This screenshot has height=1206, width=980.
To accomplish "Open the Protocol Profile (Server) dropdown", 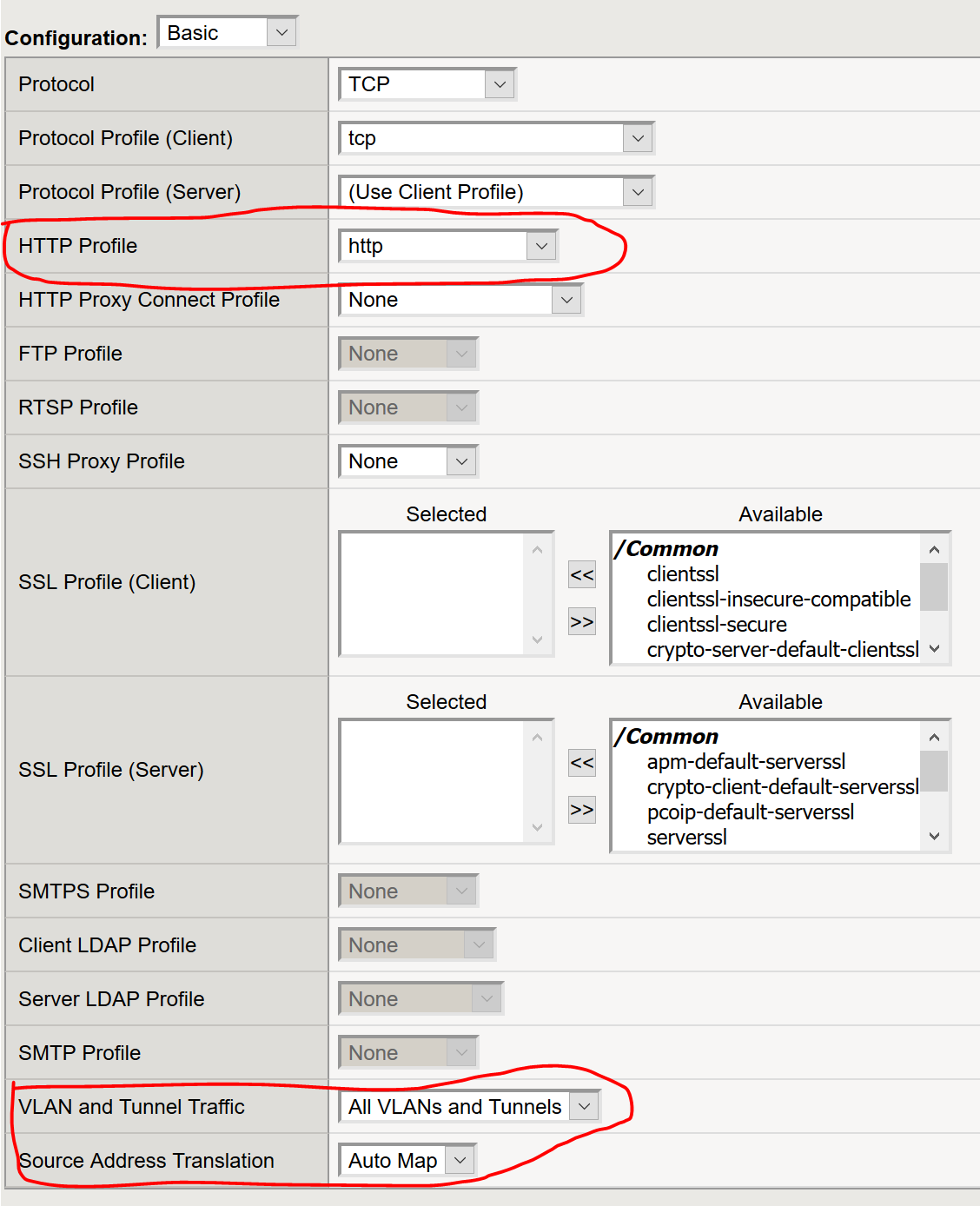I will point(495,192).
